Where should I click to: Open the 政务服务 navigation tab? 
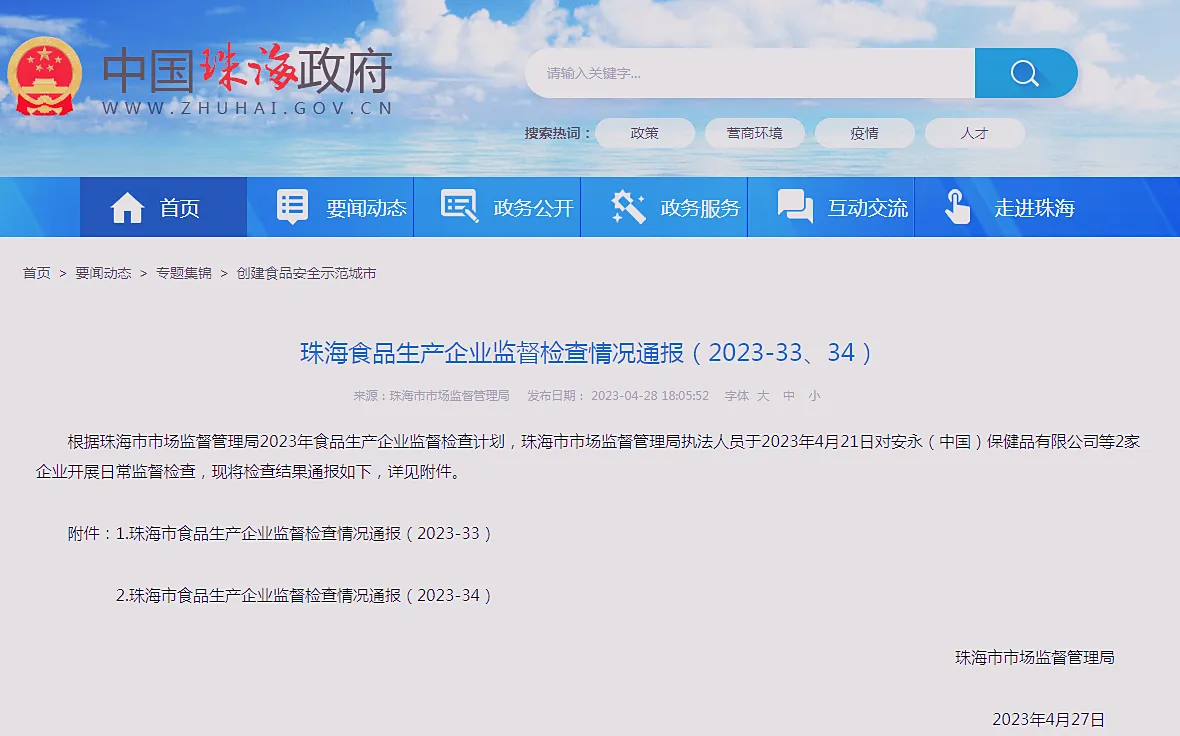(665, 207)
